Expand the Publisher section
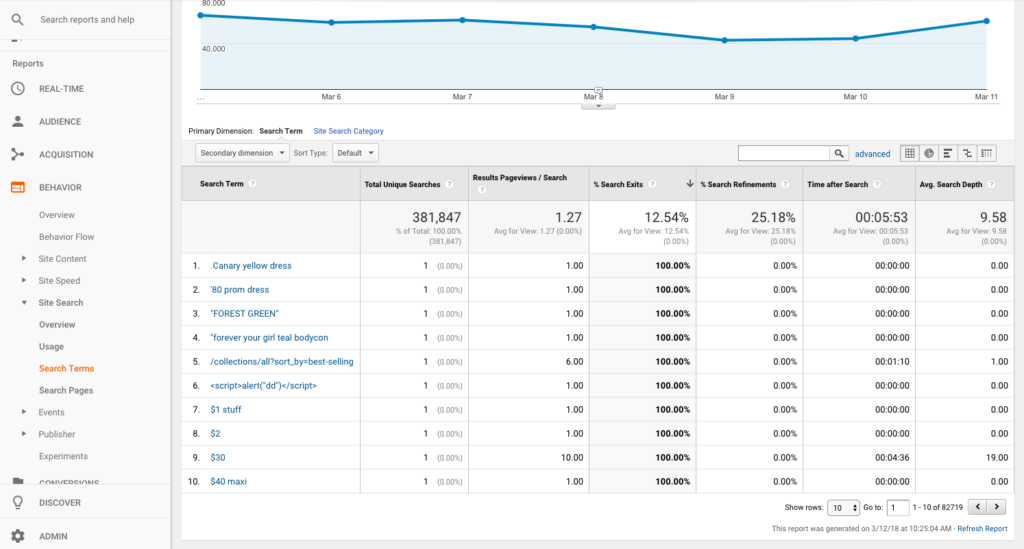Image resolution: width=1024 pixels, height=549 pixels. (24, 433)
